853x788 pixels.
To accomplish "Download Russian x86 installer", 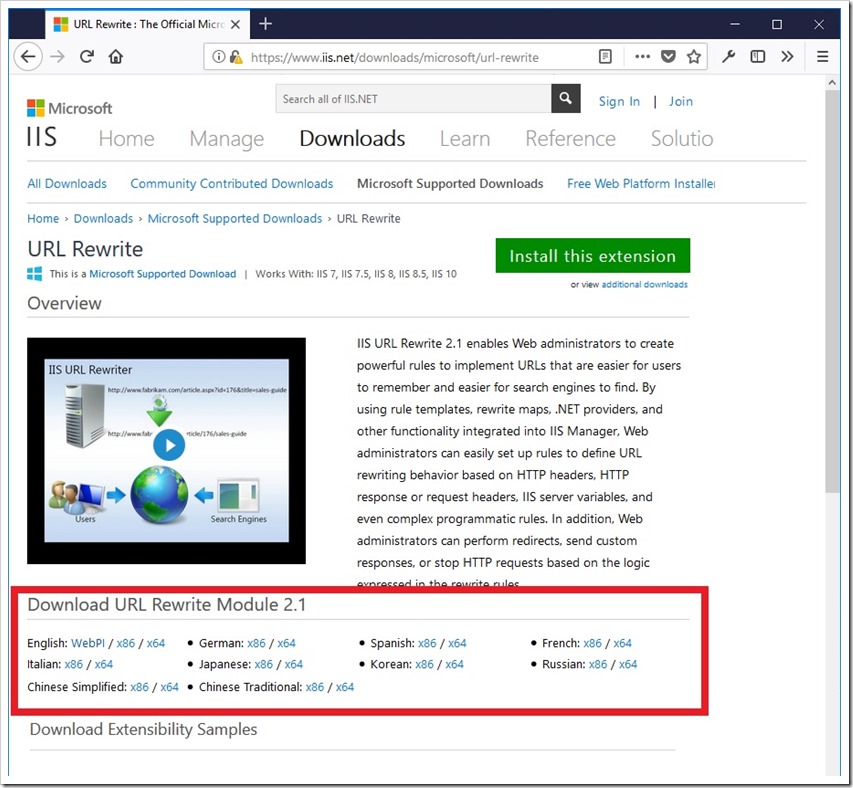I will coord(598,665).
